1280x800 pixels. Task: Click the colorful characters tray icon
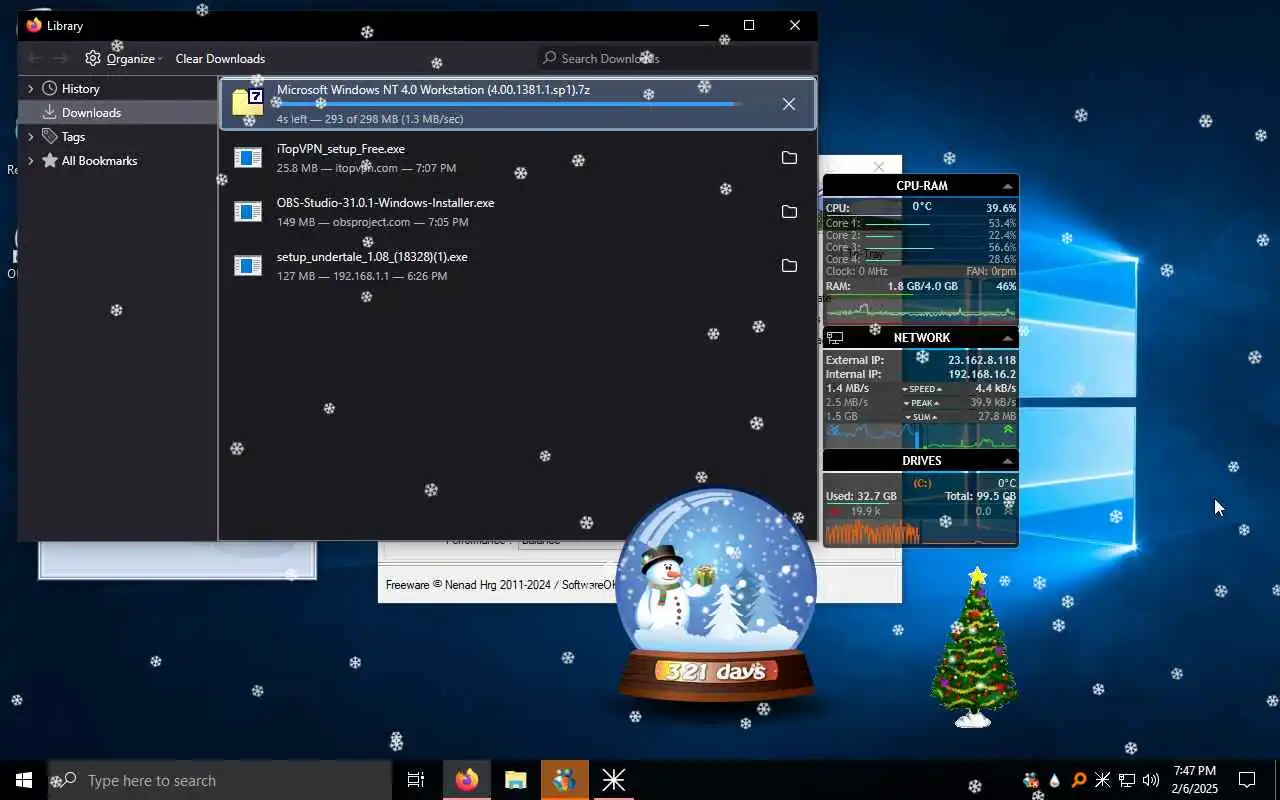click(1031, 781)
